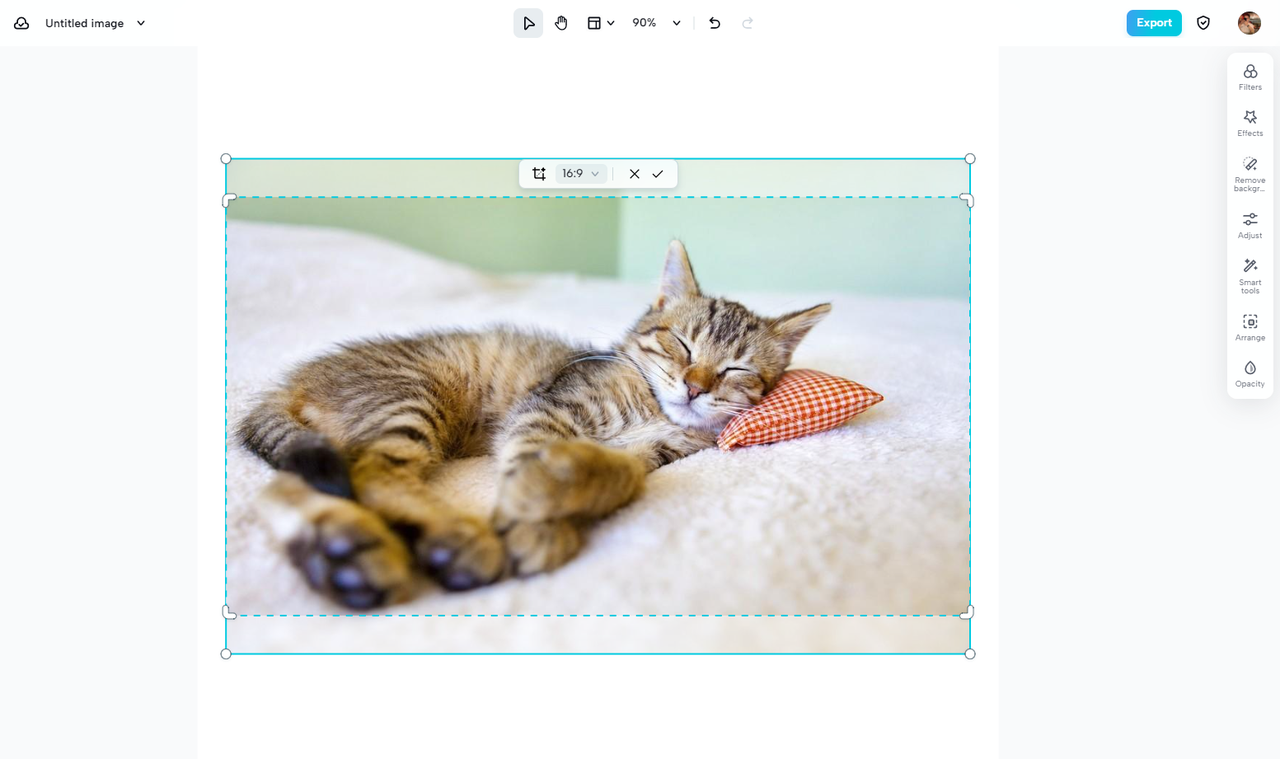Cancel the crop with the X

pyautogui.click(x=633, y=173)
